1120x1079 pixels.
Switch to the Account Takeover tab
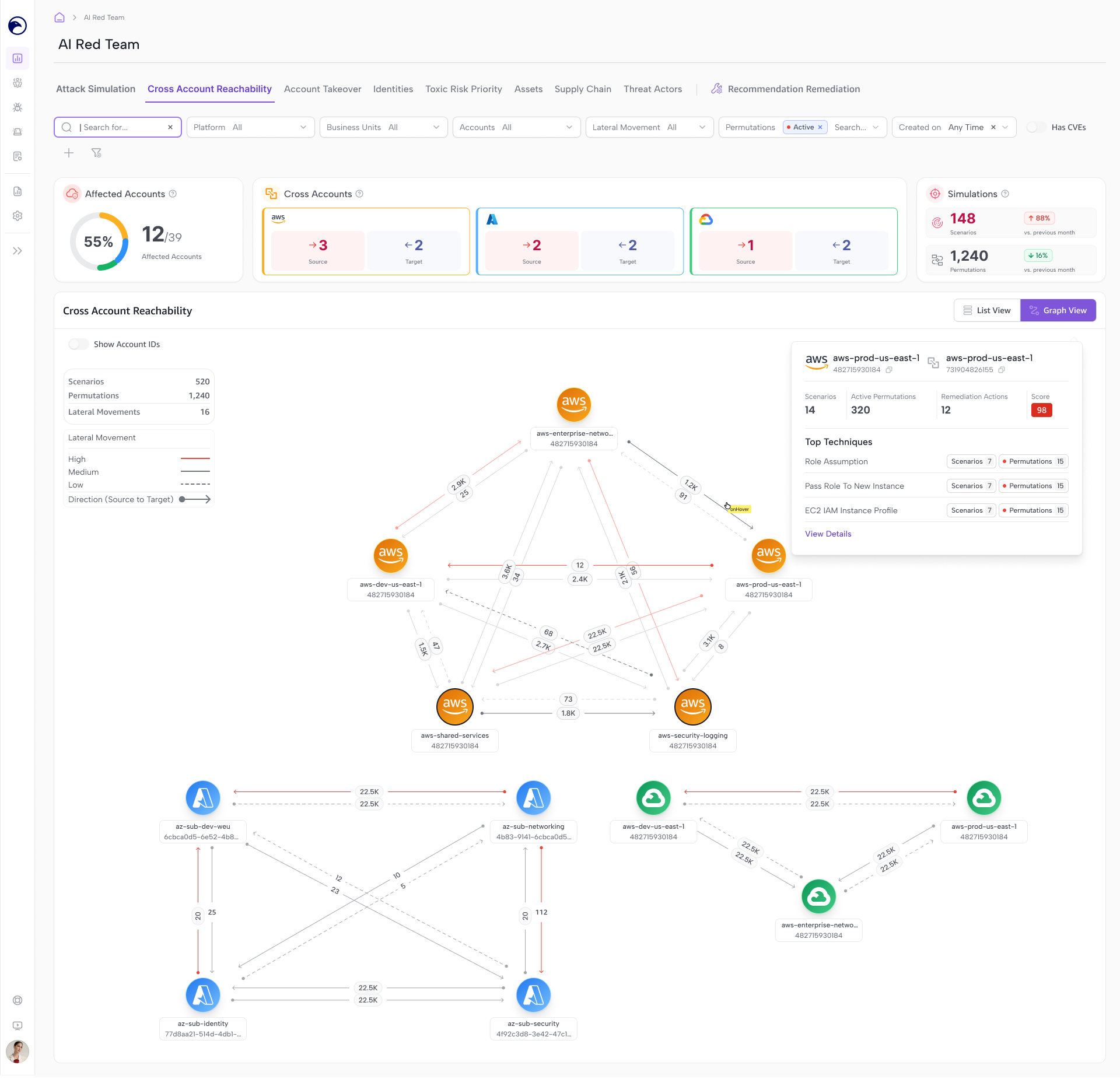tap(323, 89)
